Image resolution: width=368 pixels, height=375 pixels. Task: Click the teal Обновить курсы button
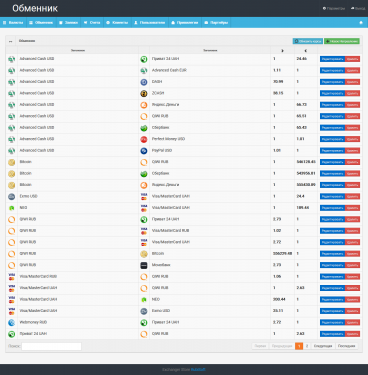pyautogui.click(x=308, y=41)
